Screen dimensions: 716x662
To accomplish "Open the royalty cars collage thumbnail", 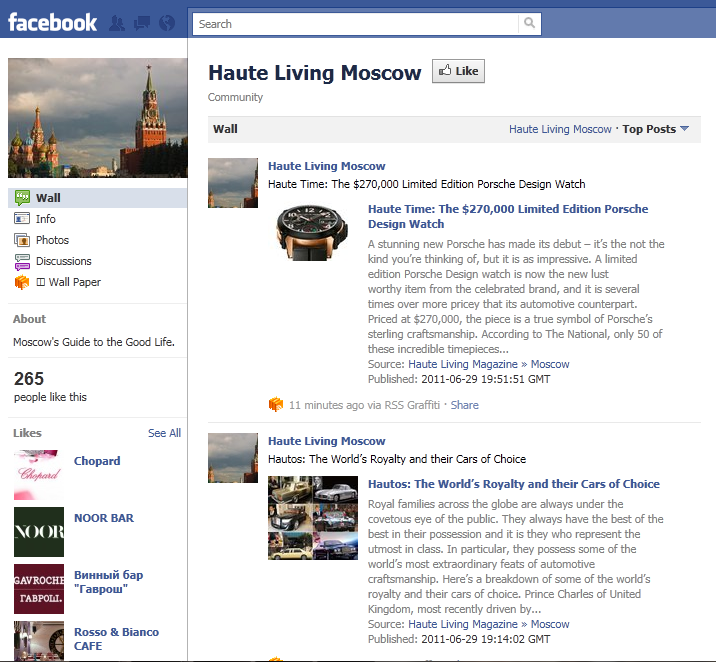I will pyautogui.click(x=310, y=517).
